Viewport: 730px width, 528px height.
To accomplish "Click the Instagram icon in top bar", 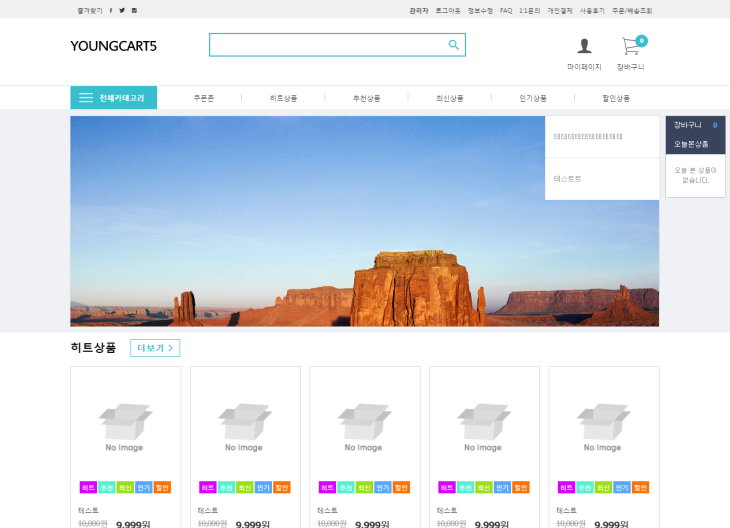I will [x=134, y=10].
